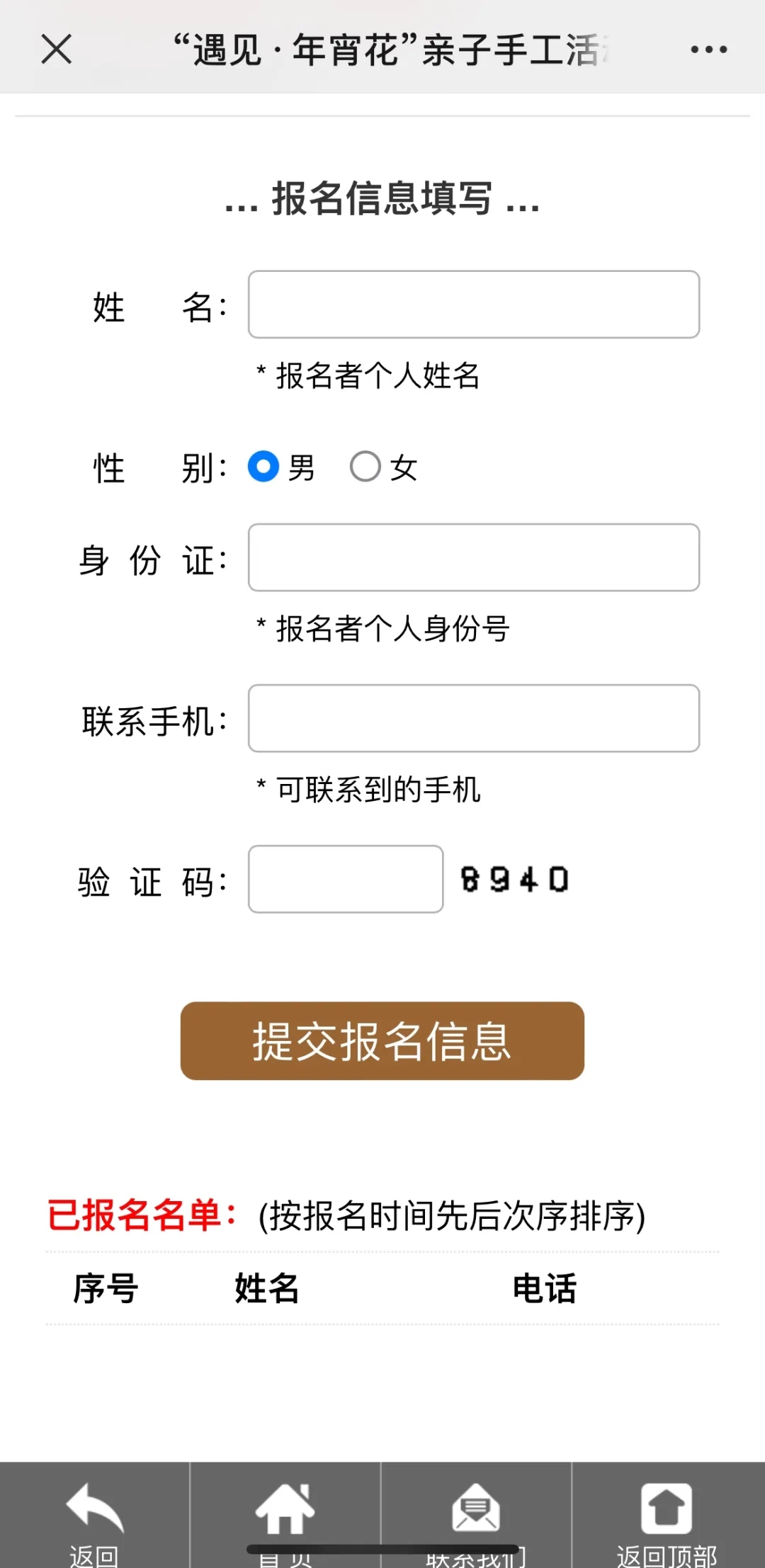
Task: Open the WeChat more options menu (three dots)
Action: pos(708,50)
